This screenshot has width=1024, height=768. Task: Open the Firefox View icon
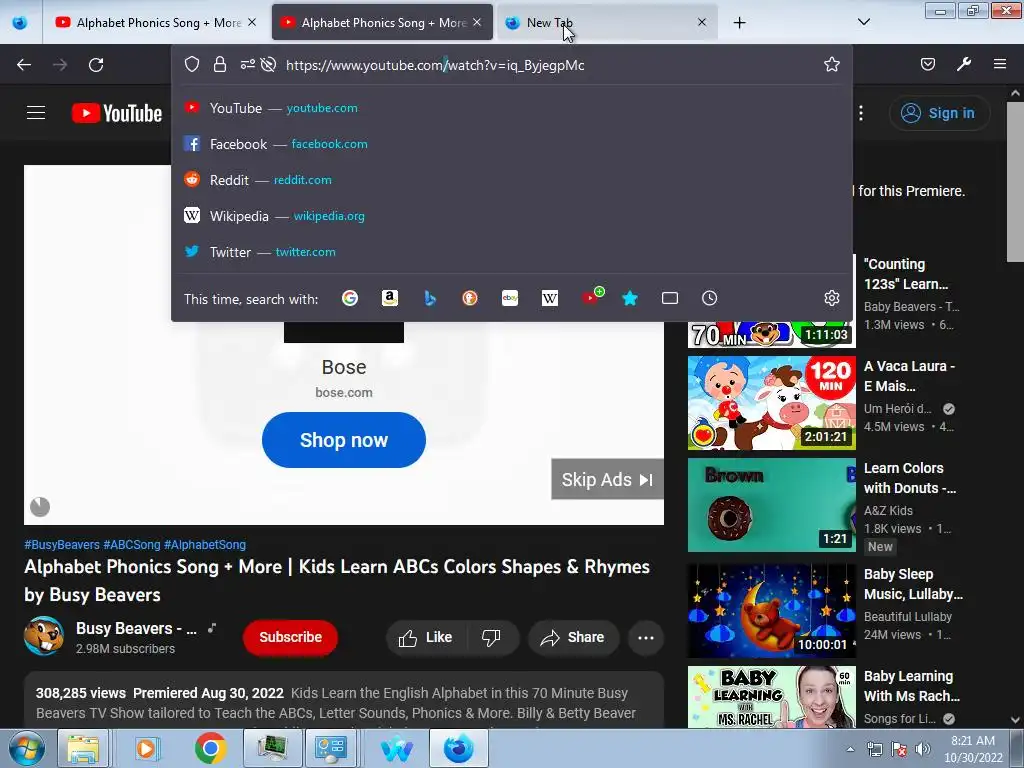20,23
